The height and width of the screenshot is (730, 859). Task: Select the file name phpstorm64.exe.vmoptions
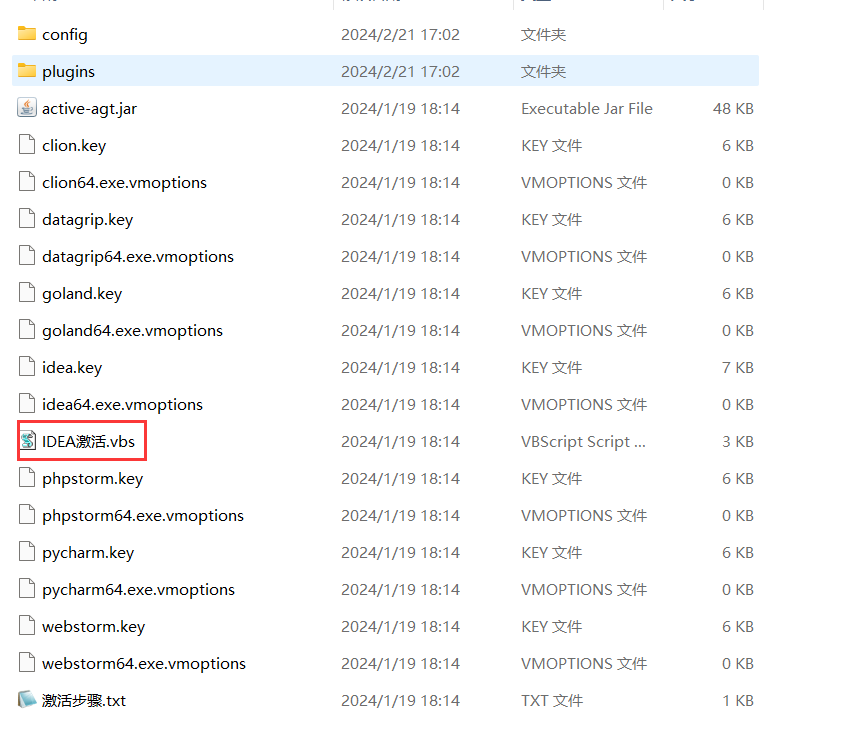(x=143, y=516)
